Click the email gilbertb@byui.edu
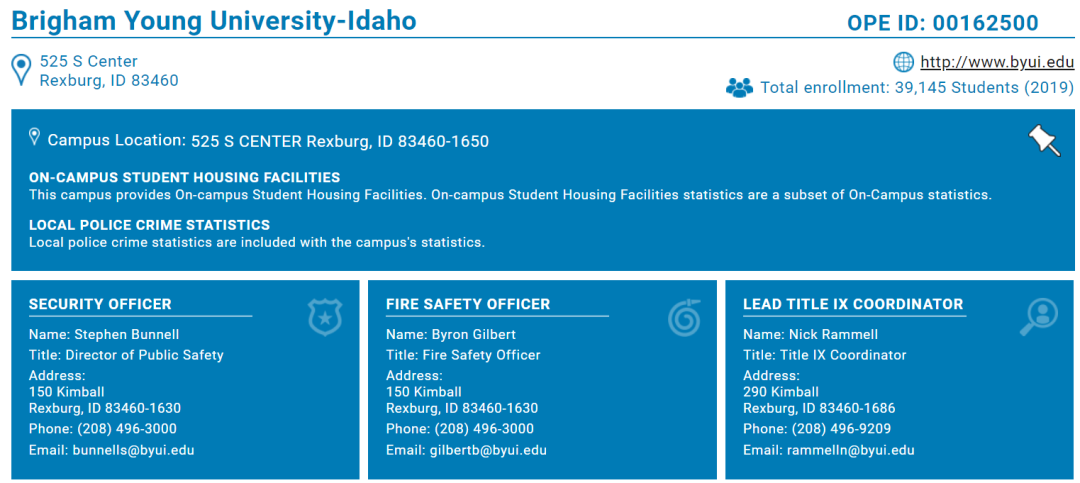The height and width of the screenshot is (483, 1080). point(488,450)
